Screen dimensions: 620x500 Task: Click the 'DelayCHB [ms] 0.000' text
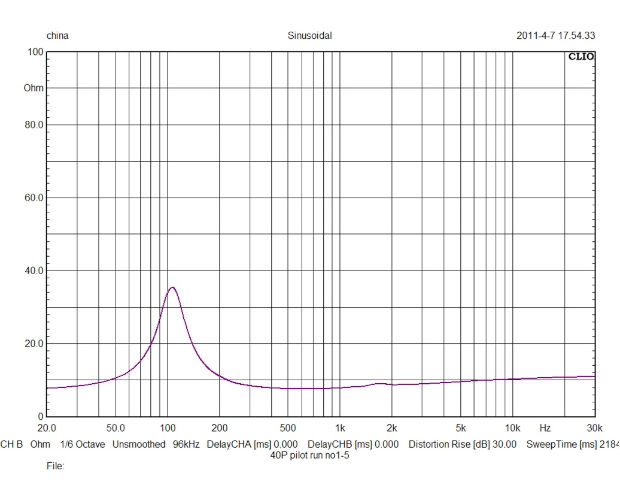pos(353,444)
